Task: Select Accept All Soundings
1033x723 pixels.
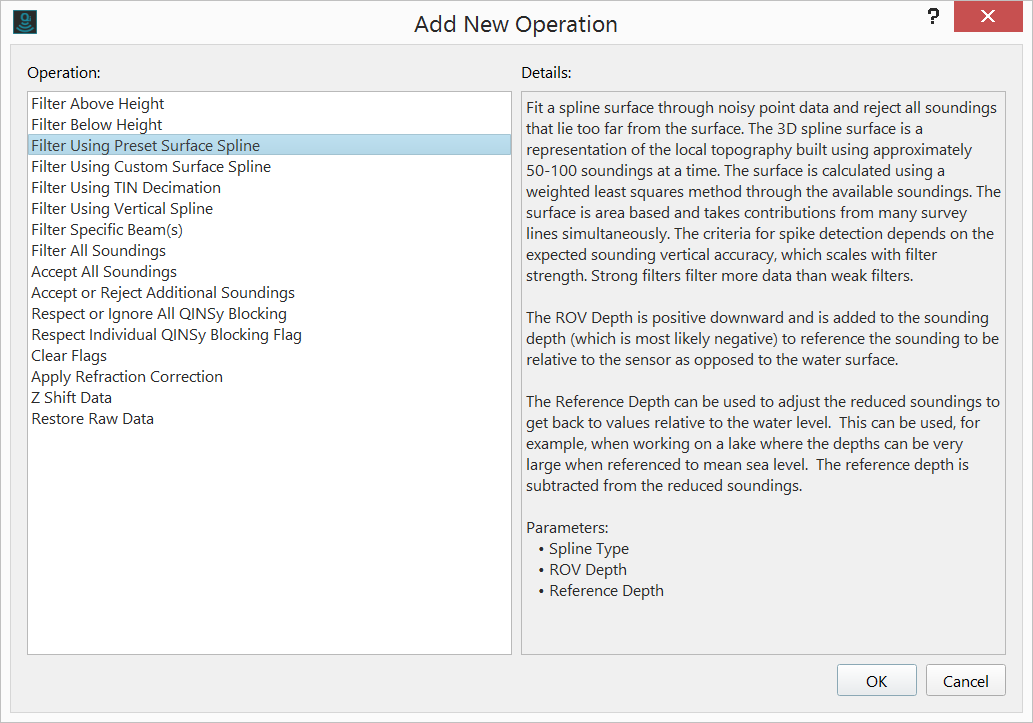Action: [x=104, y=272]
